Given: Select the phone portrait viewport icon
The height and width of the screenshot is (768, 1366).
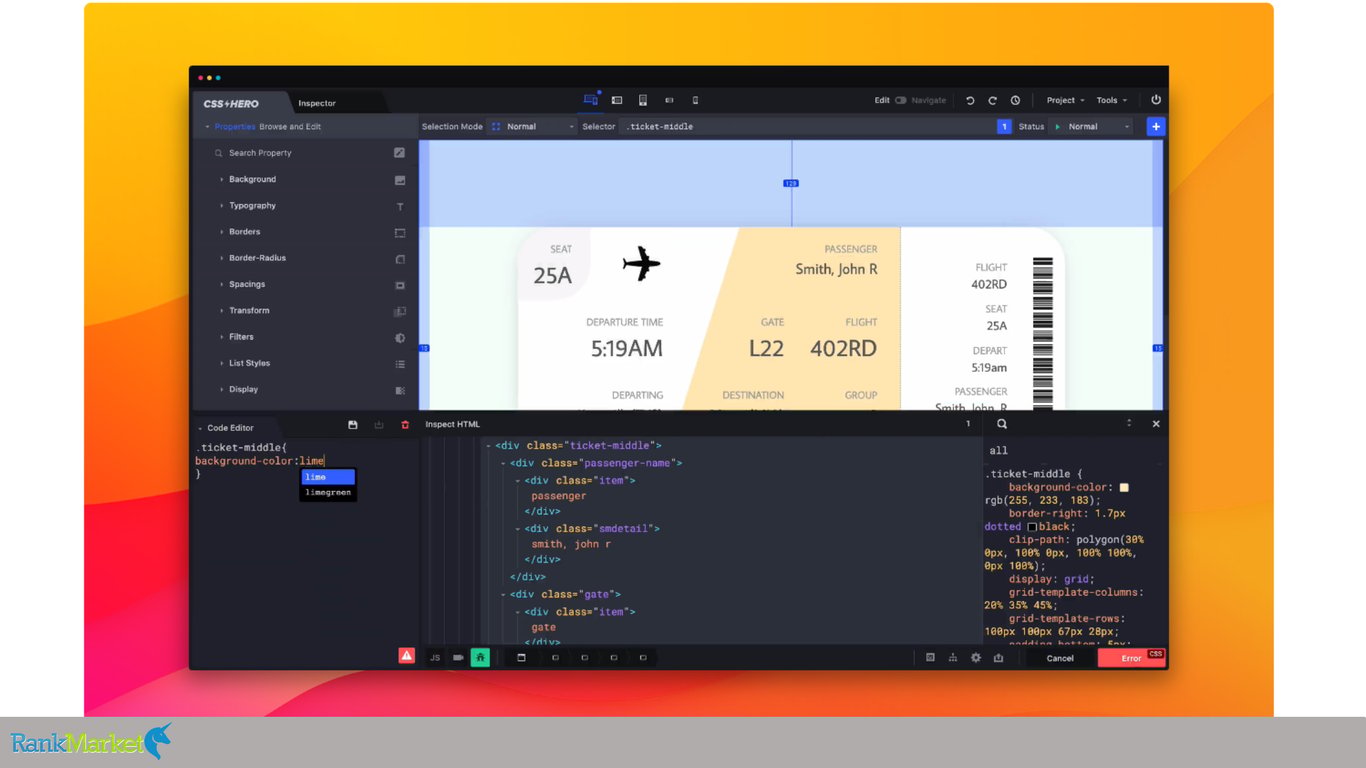Looking at the screenshot, I should [x=696, y=100].
